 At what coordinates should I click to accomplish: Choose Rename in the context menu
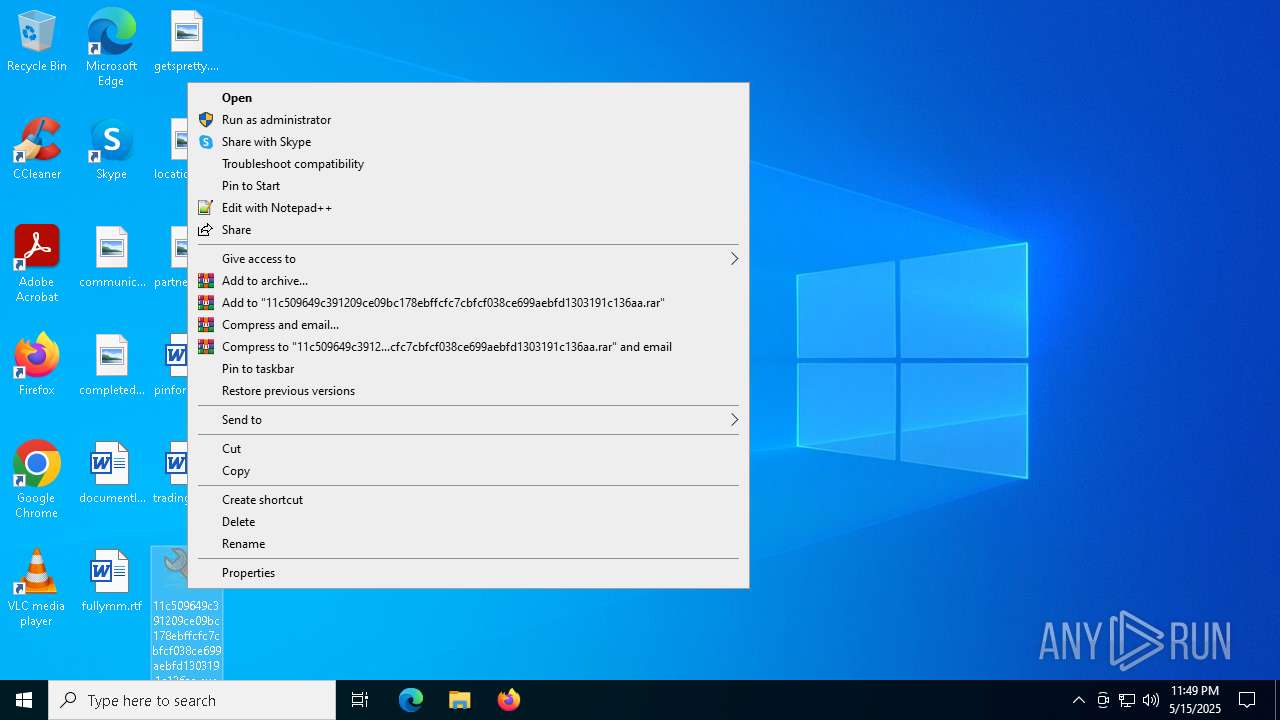point(468,544)
